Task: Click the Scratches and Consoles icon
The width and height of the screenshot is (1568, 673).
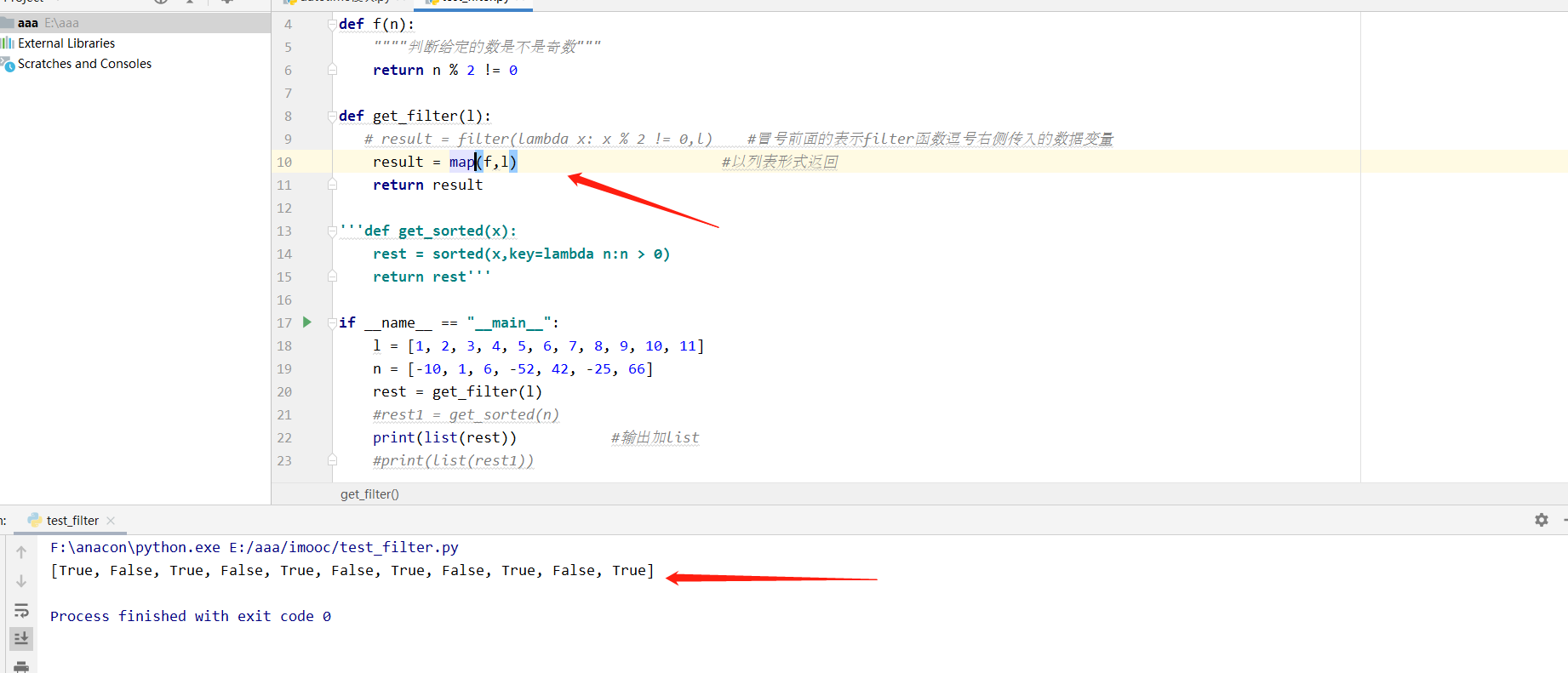Action: pos(8,64)
